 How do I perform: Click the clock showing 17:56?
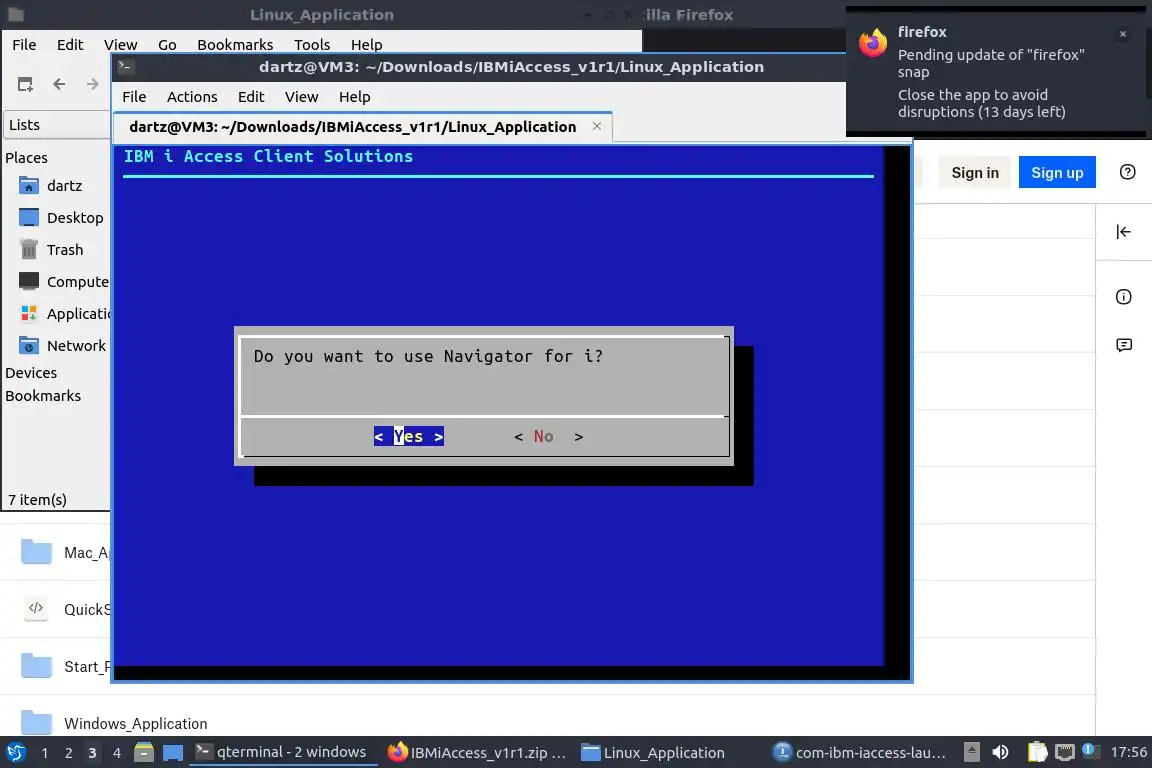1128,753
